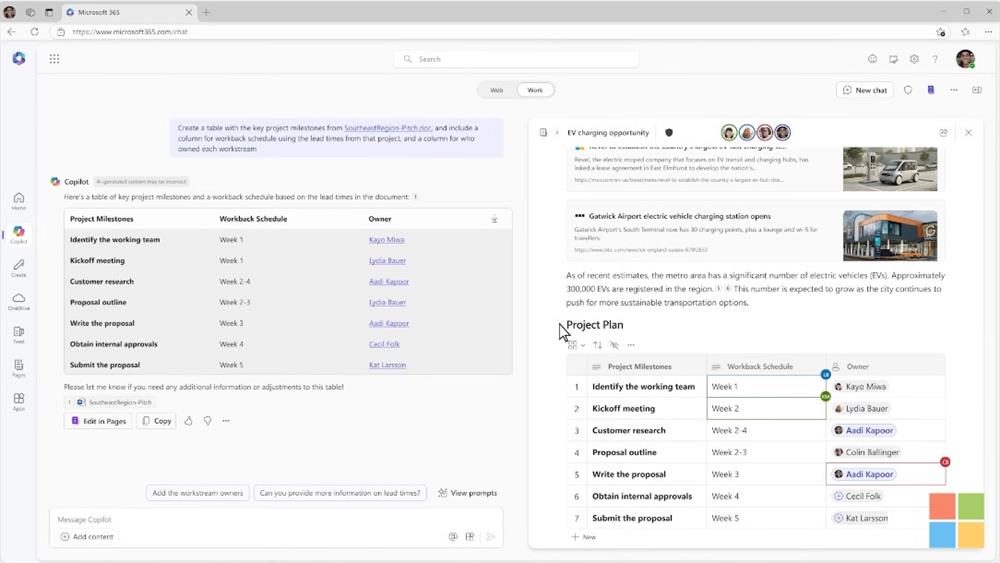The height and width of the screenshot is (563, 1000).
Task: Click the shield icon beside New chat
Action: click(x=908, y=90)
